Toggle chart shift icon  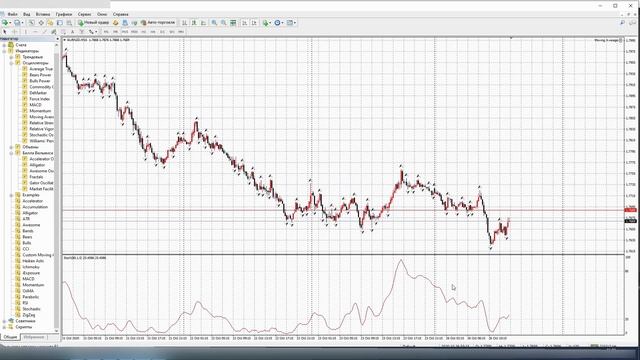tap(254, 23)
